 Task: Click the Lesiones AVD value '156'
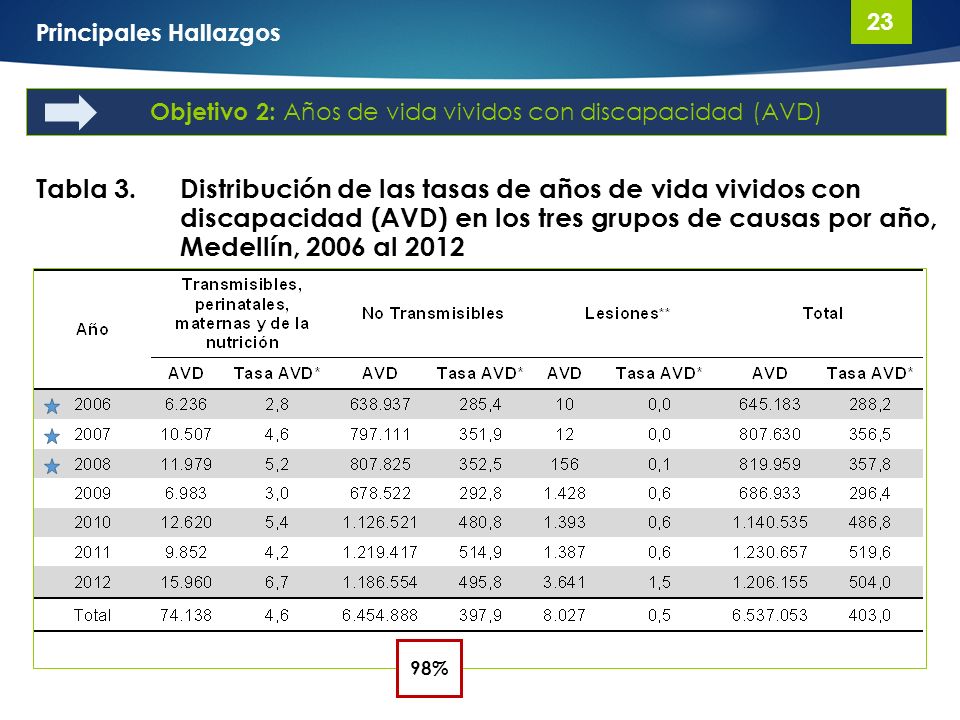click(x=564, y=465)
